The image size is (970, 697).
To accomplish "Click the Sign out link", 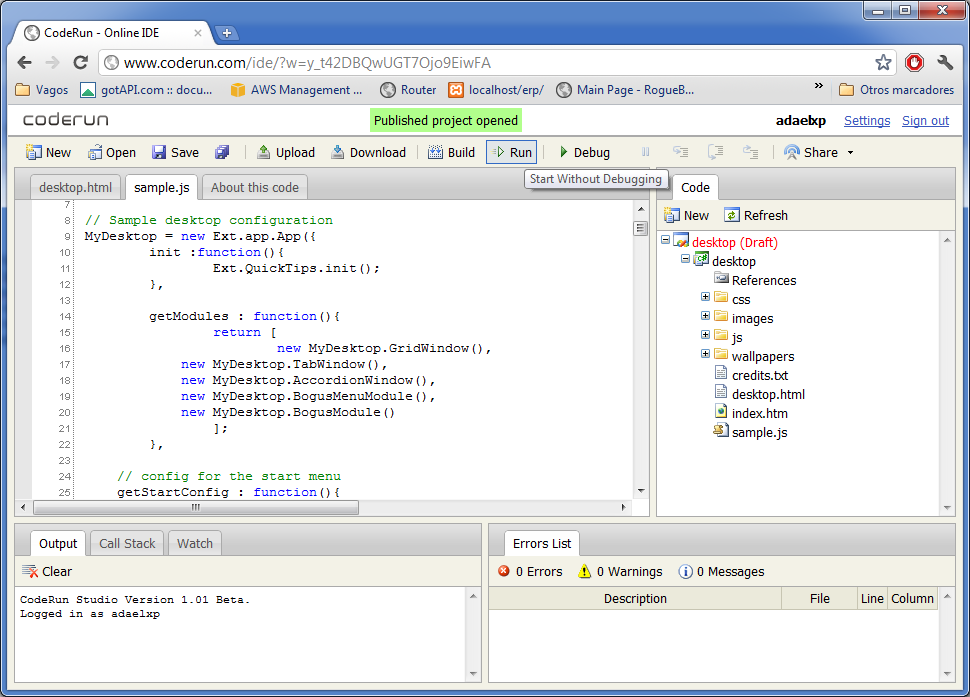I will (x=925, y=121).
